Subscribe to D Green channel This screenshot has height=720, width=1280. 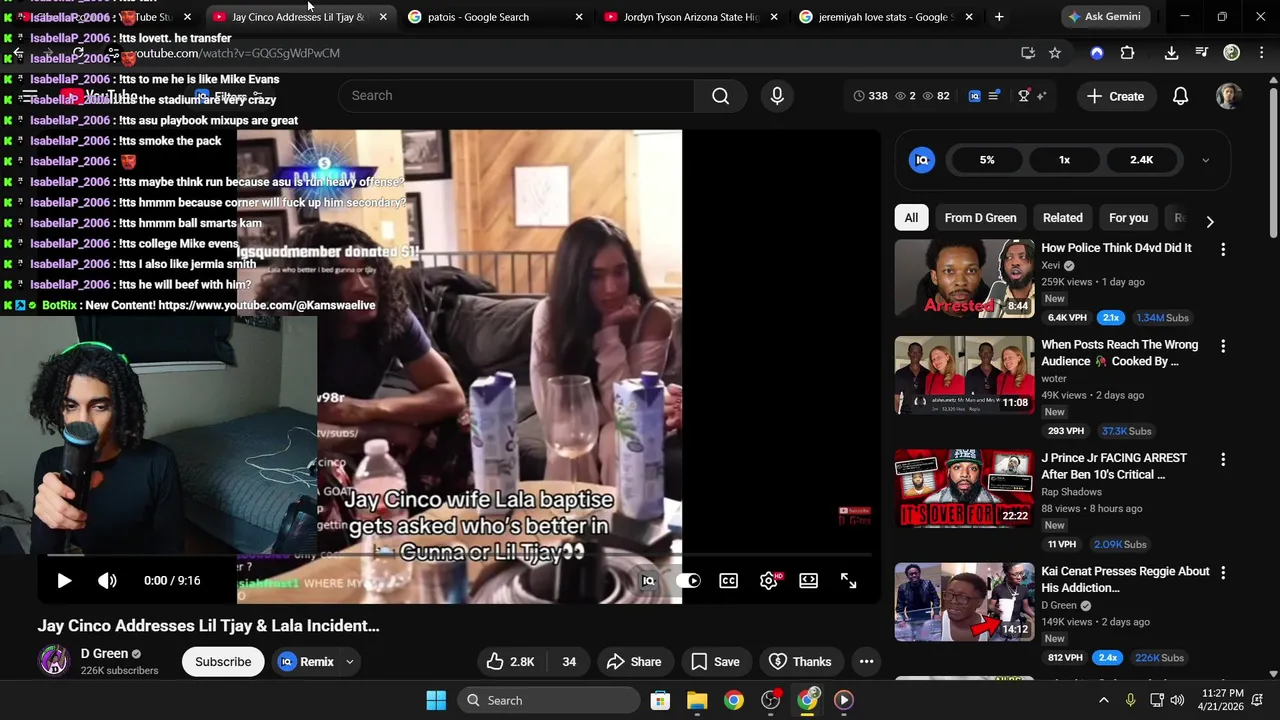(x=223, y=662)
